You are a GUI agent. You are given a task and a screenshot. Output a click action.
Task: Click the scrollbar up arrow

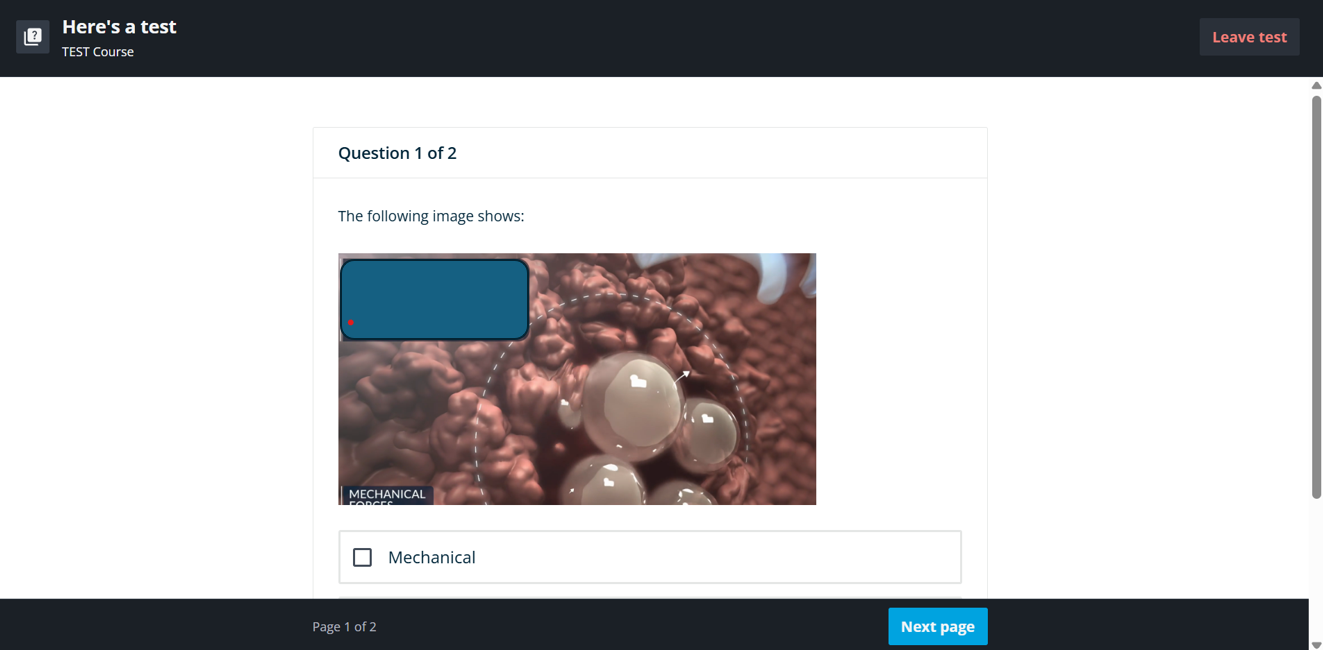[1316, 86]
